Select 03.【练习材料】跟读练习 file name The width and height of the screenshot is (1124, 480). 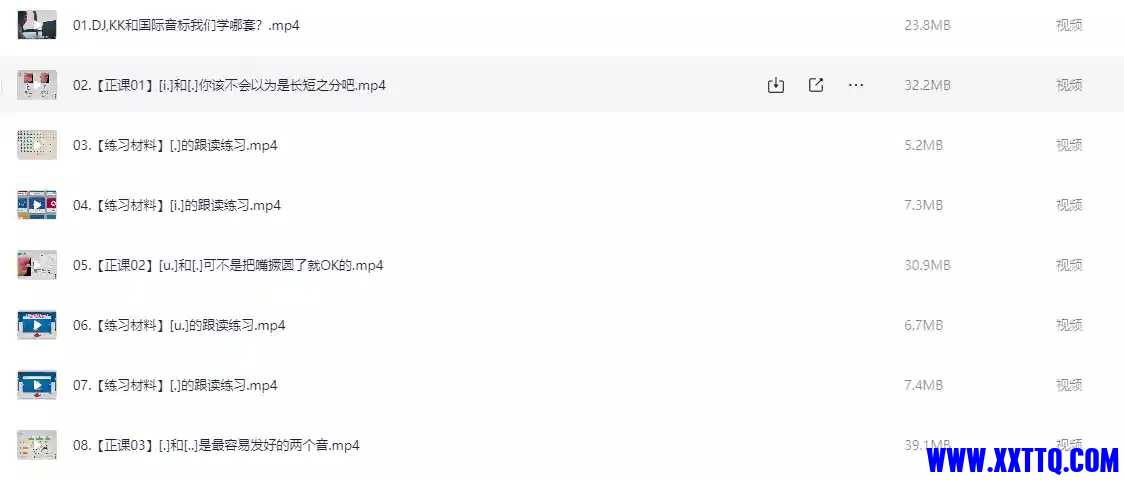point(175,145)
